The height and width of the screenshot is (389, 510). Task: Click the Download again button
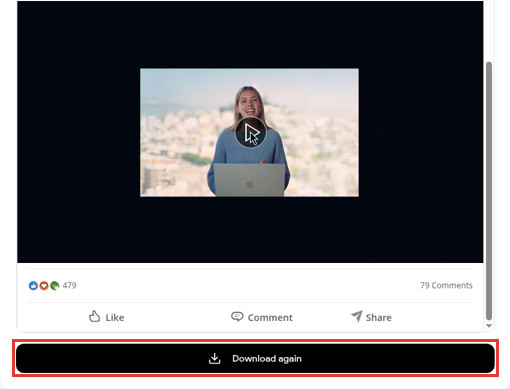tap(255, 358)
